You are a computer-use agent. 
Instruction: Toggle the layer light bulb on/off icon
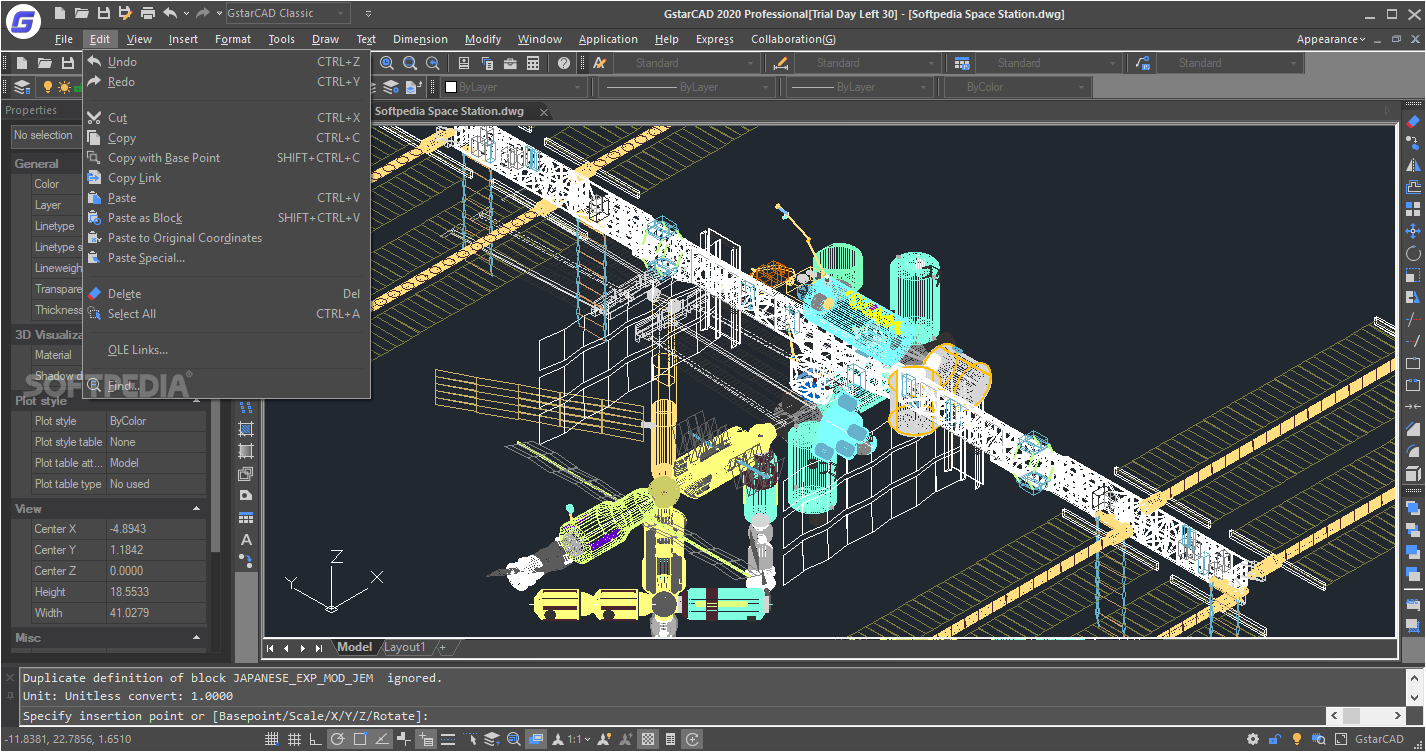tap(46, 87)
